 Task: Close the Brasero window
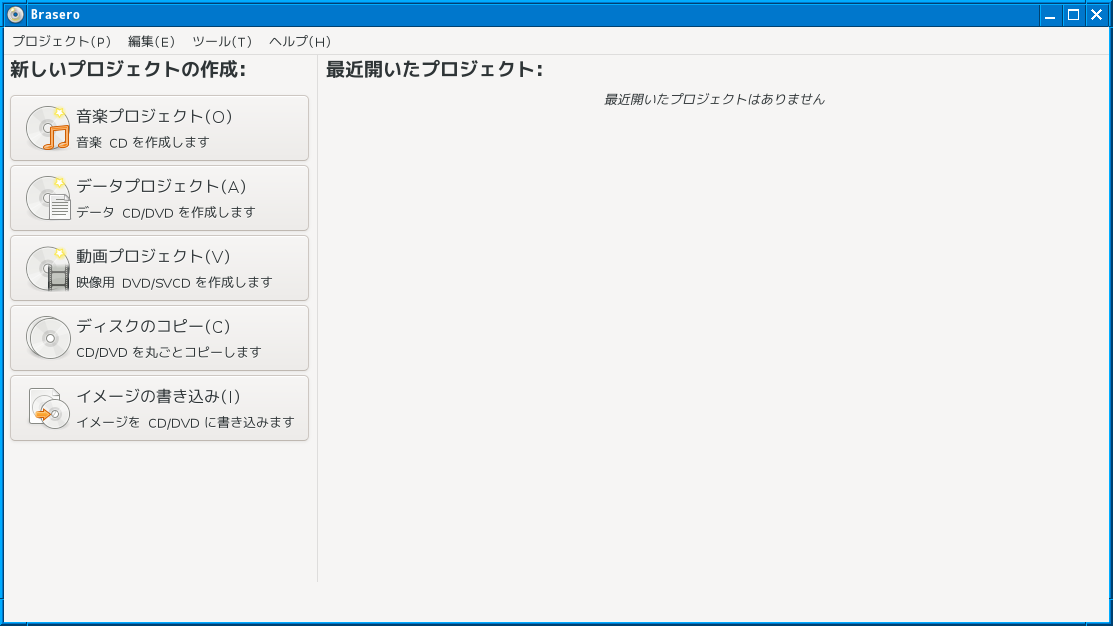[x=1096, y=15]
